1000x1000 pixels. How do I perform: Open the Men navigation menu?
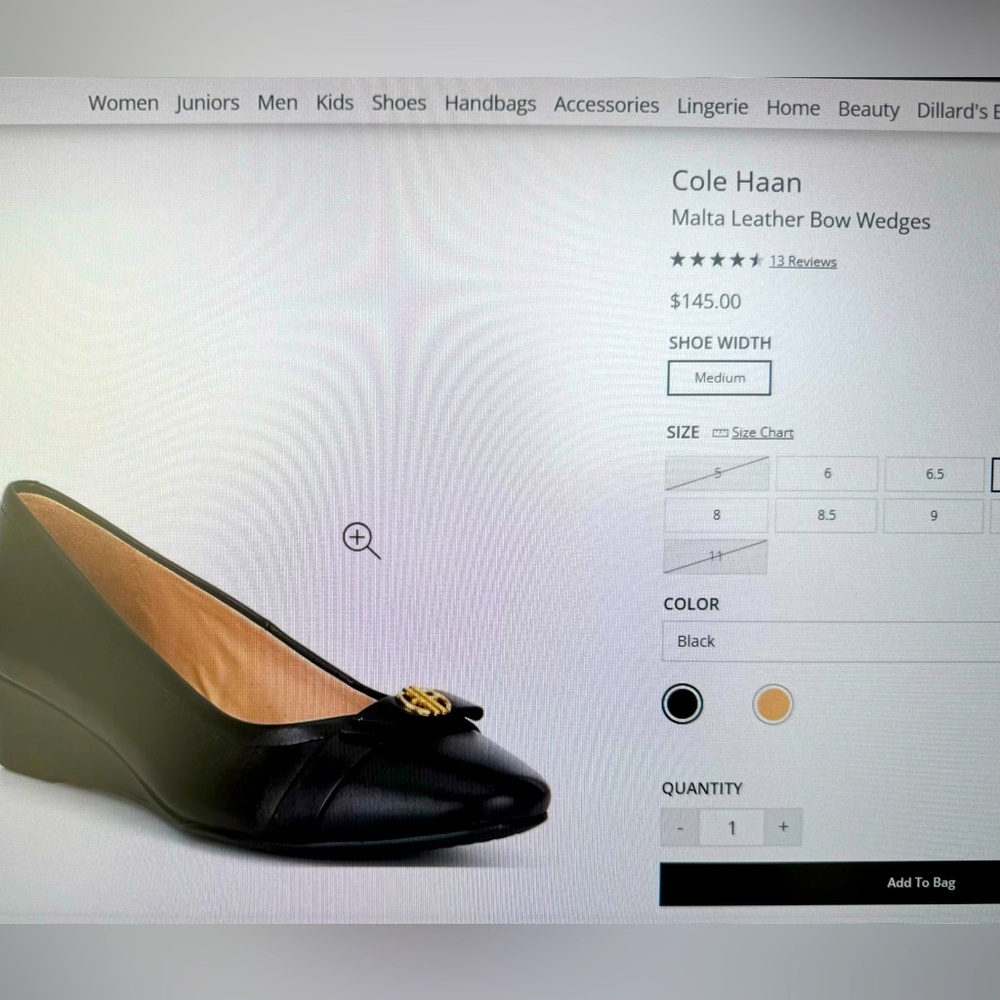pyautogui.click(x=277, y=103)
